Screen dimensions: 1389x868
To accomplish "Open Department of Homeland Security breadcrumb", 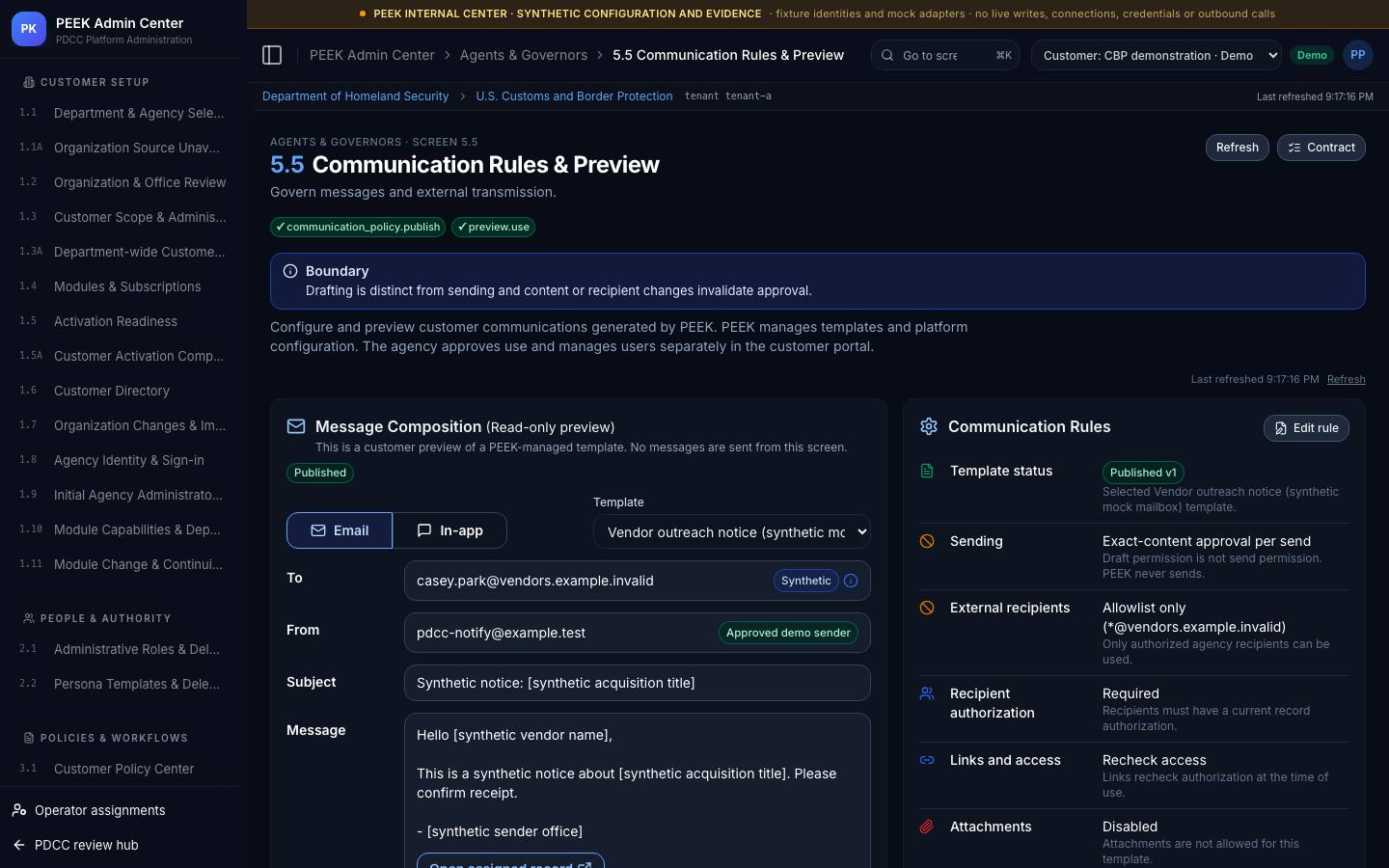I will point(355,96).
